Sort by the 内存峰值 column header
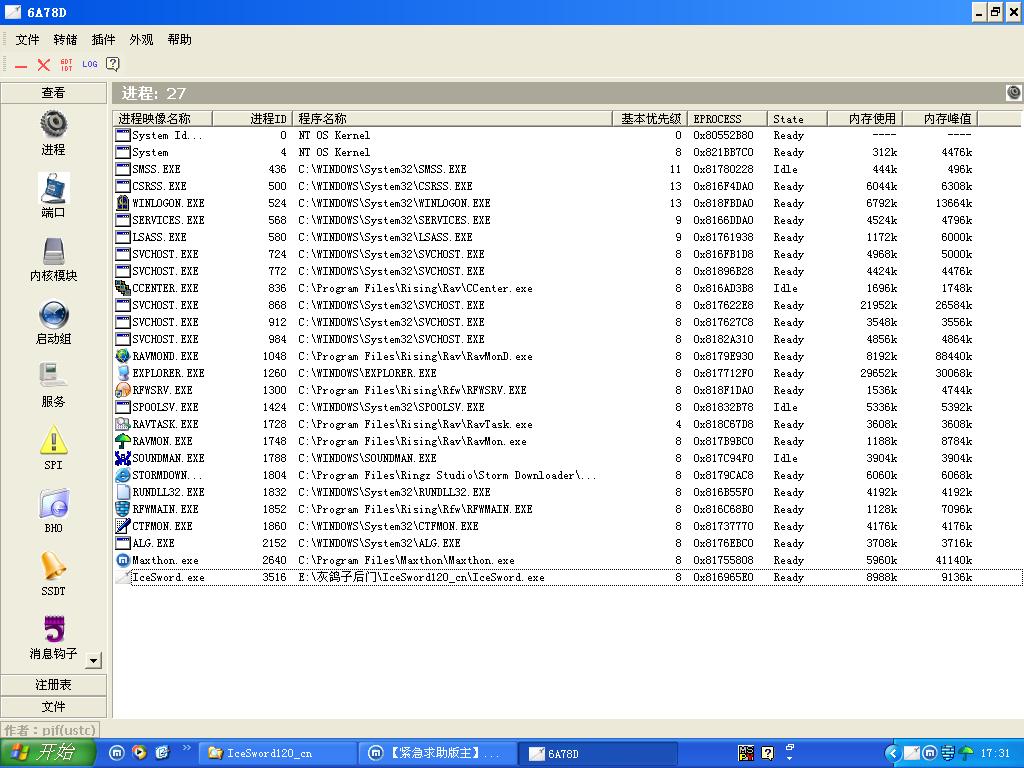 click(940, 119)
